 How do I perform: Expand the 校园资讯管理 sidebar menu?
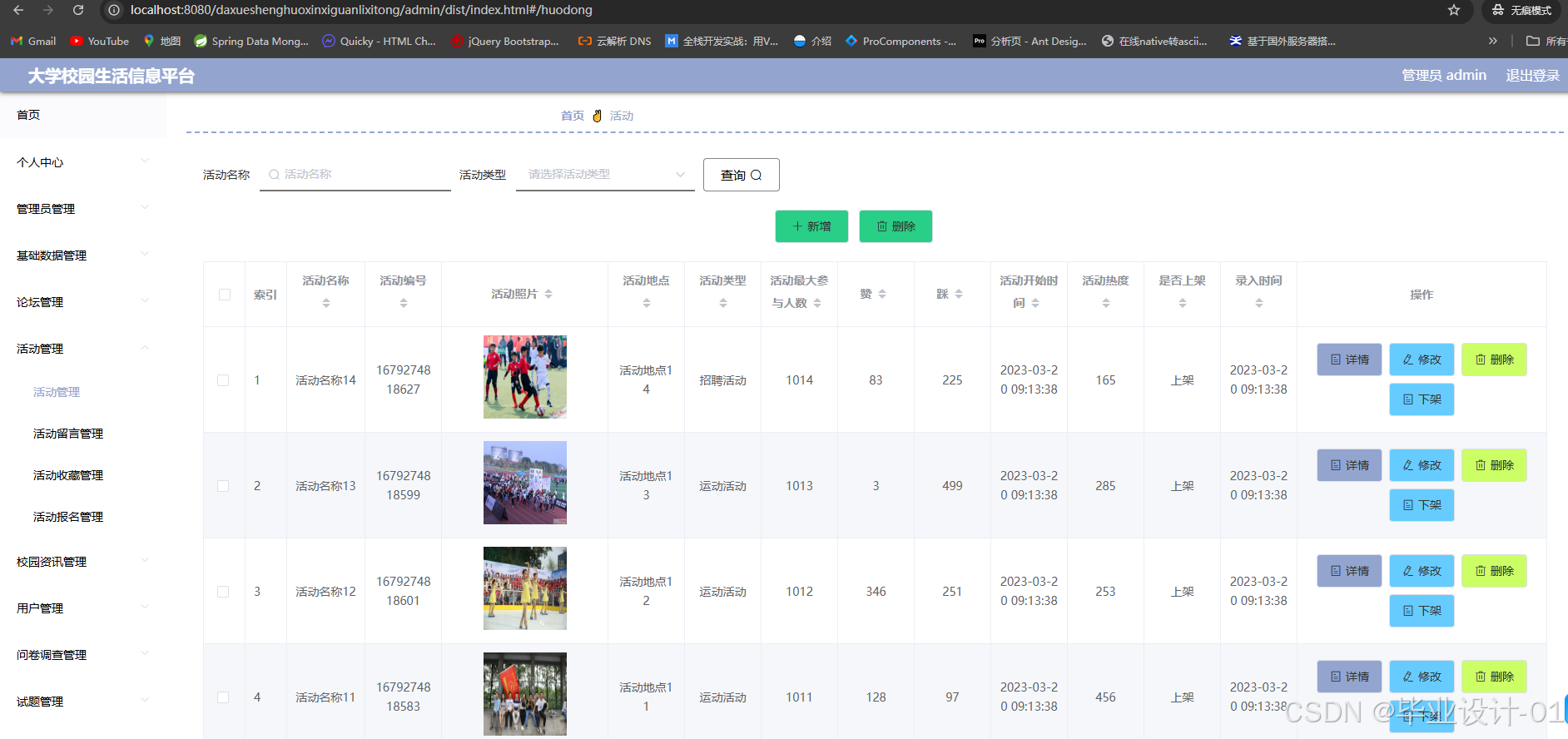click(83, 562)
